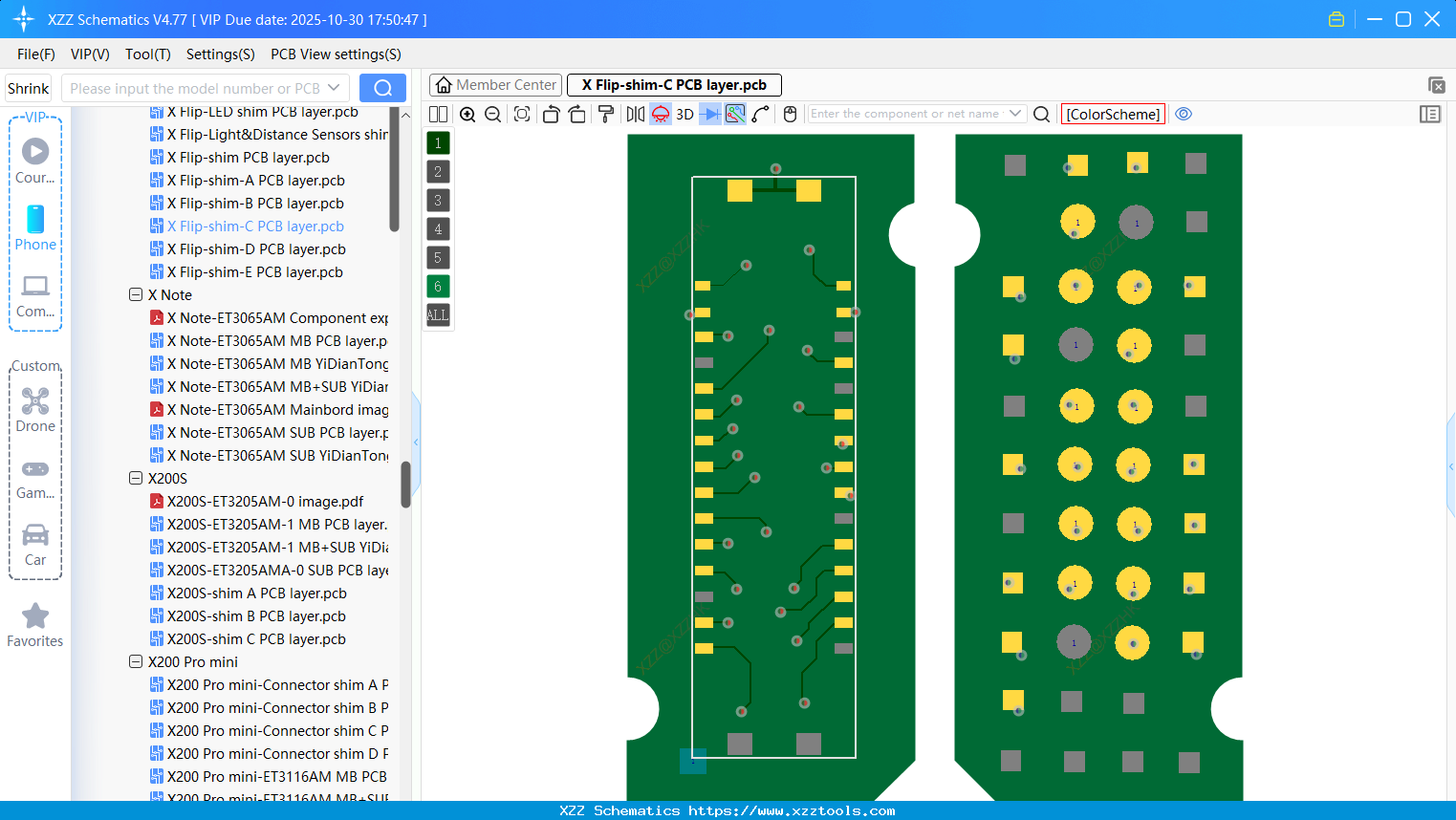
Task: Activate the mirror flip board tool
Action: [634, 114]
